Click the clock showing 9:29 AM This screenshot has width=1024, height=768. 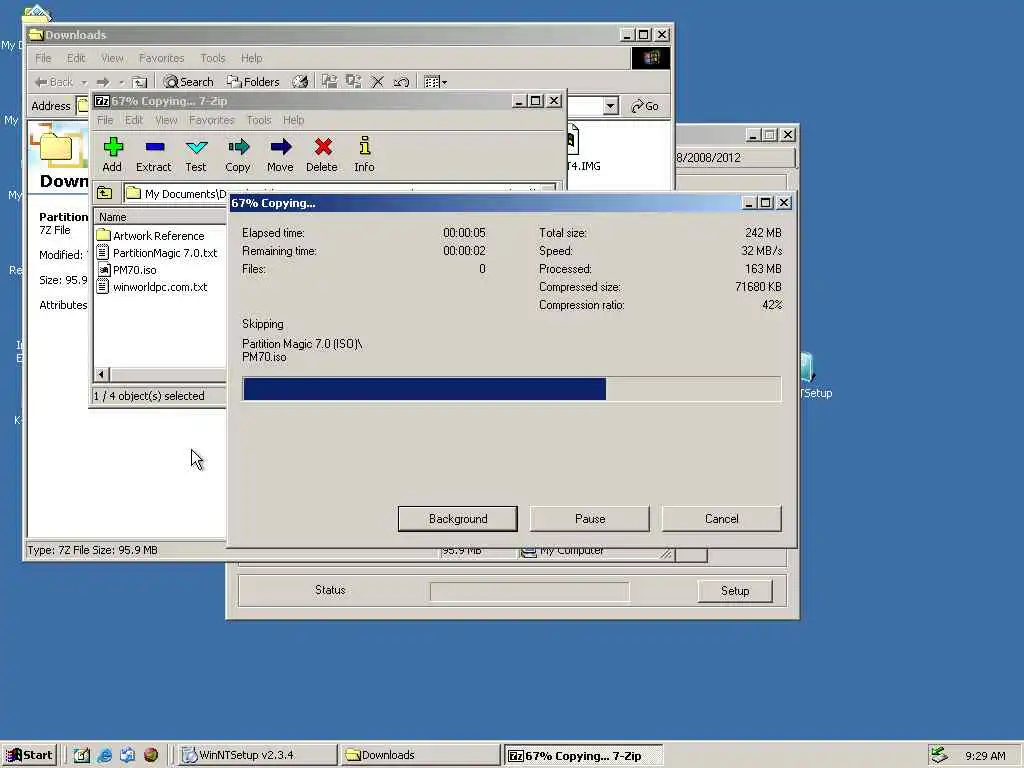point(985,756)
